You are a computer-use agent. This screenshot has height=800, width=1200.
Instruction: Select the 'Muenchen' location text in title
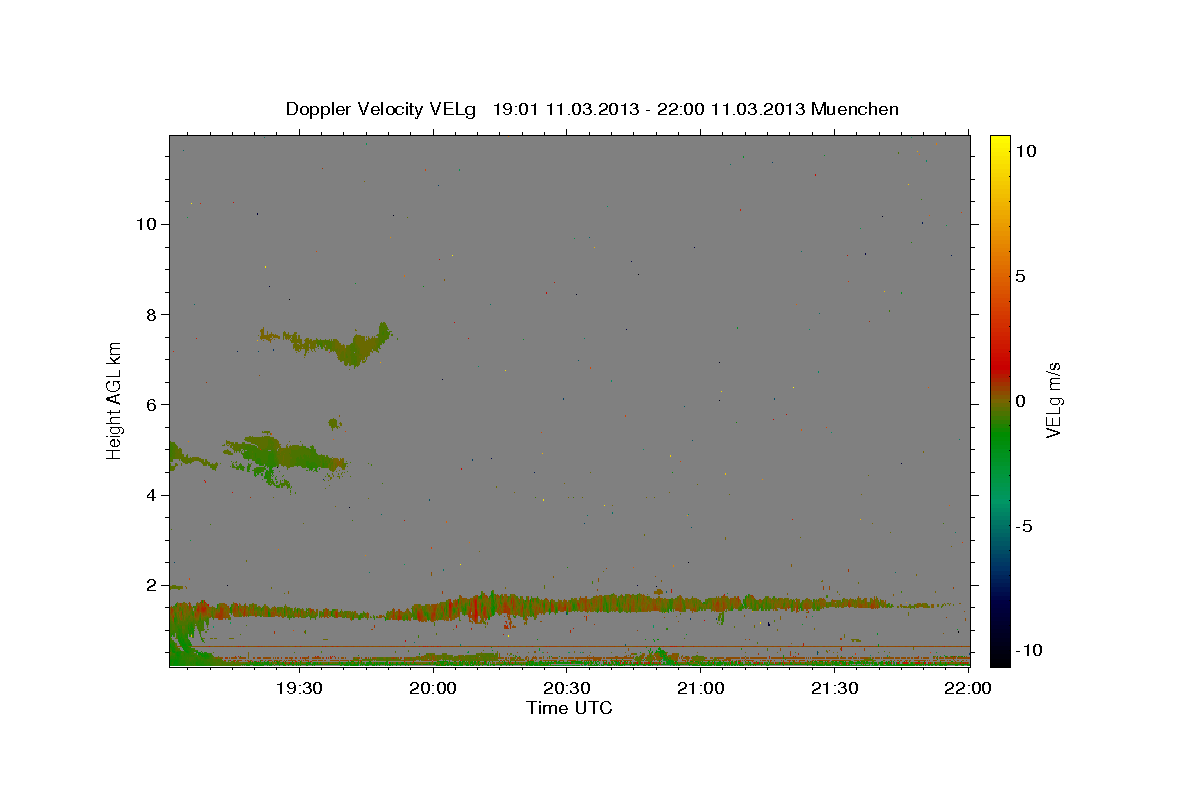tap(855, 109)
